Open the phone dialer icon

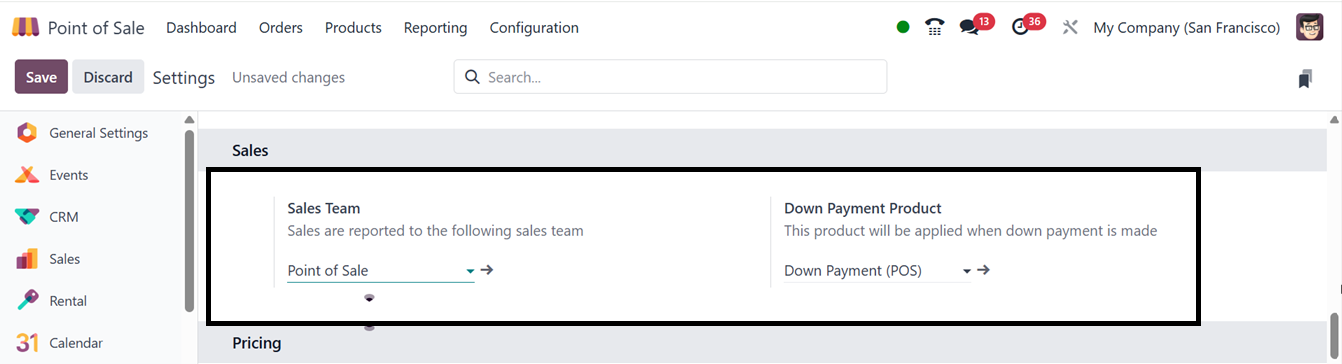[935, 28]
